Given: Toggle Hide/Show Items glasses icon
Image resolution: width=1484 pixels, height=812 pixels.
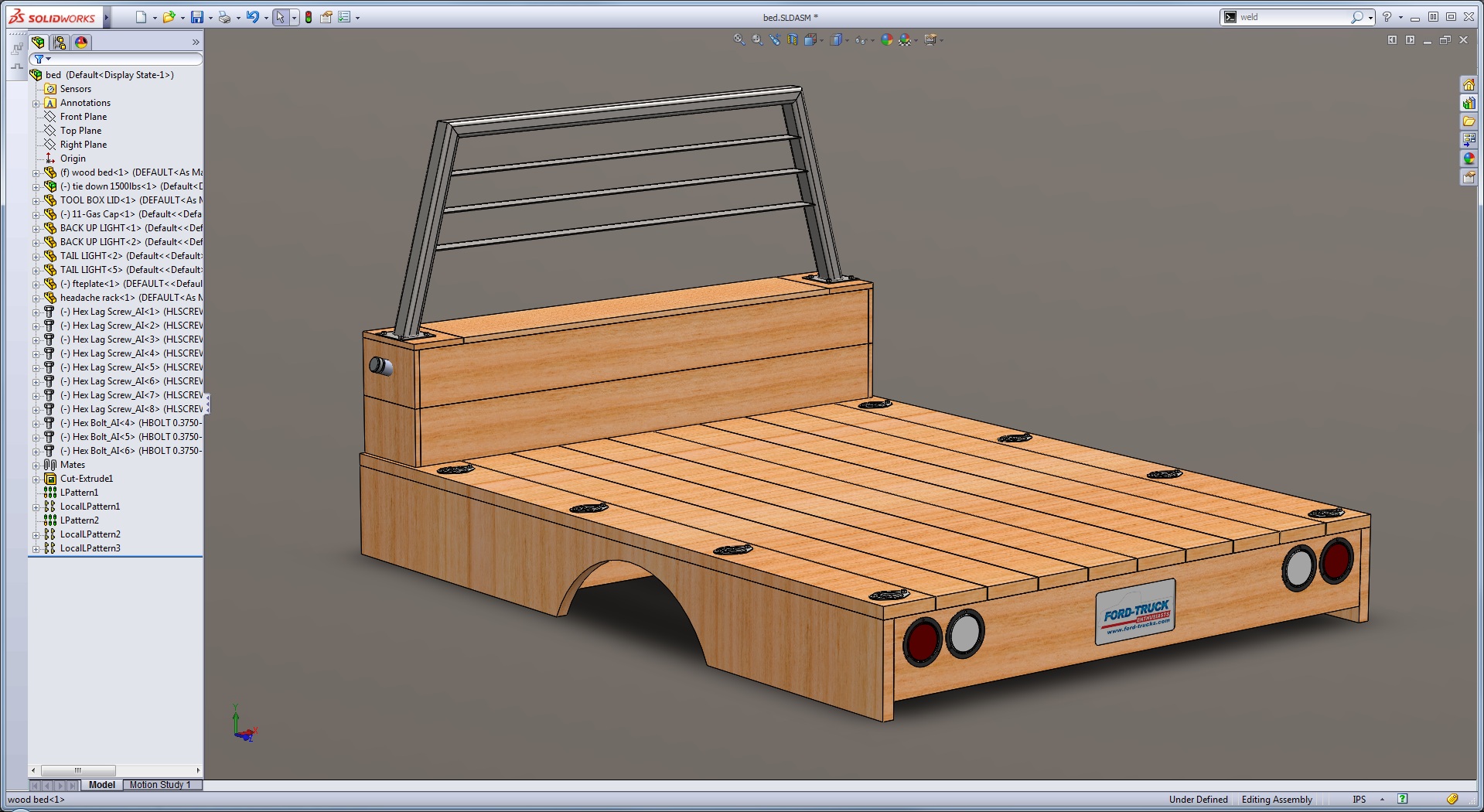Looking at the screenshot, I should [860, 40].
